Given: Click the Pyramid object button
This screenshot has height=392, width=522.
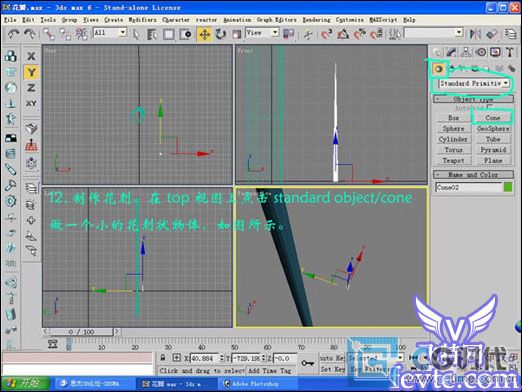Looking at the screenshot, I should pyautogui.click(x=493, y=150).
